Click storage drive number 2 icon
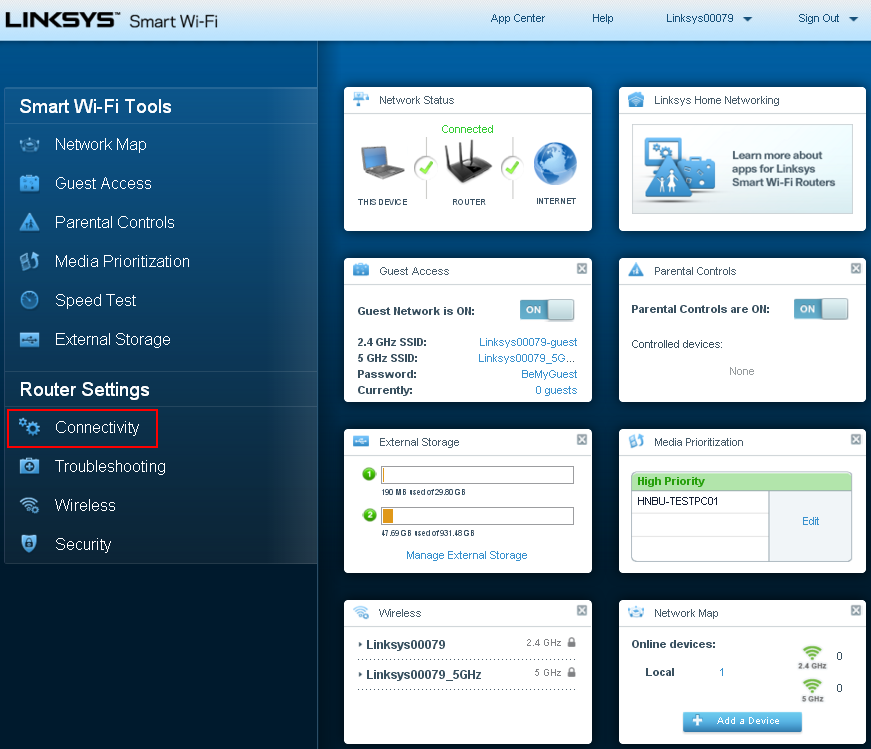 click(369, 515)
